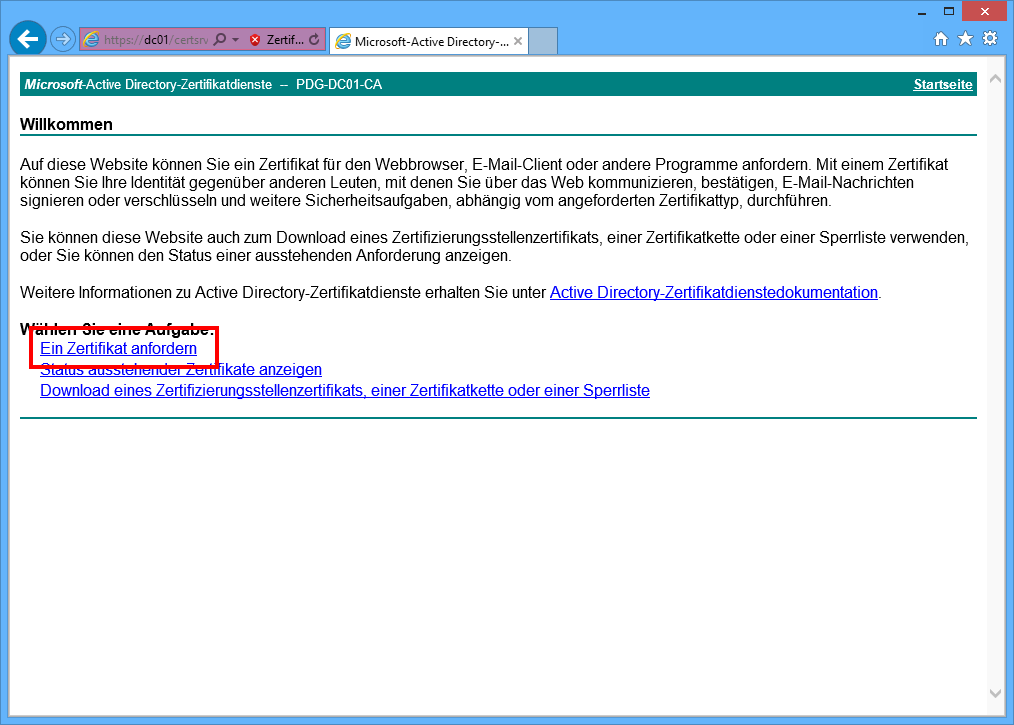Screen dimensions: 1014x725
Task: Open the Home page icon
Action: coord(940,39)
